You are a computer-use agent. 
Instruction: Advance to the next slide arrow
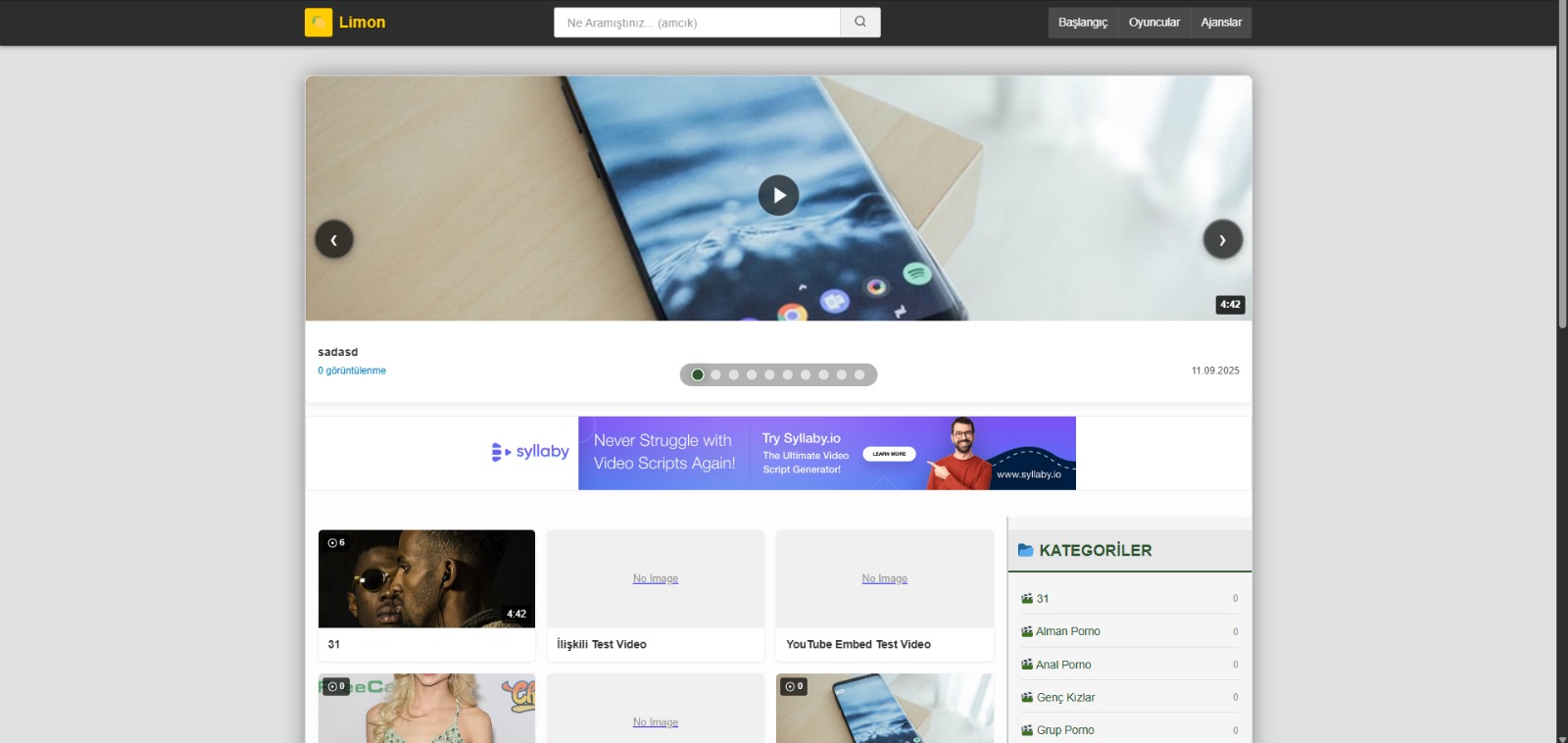[1222, 239]
